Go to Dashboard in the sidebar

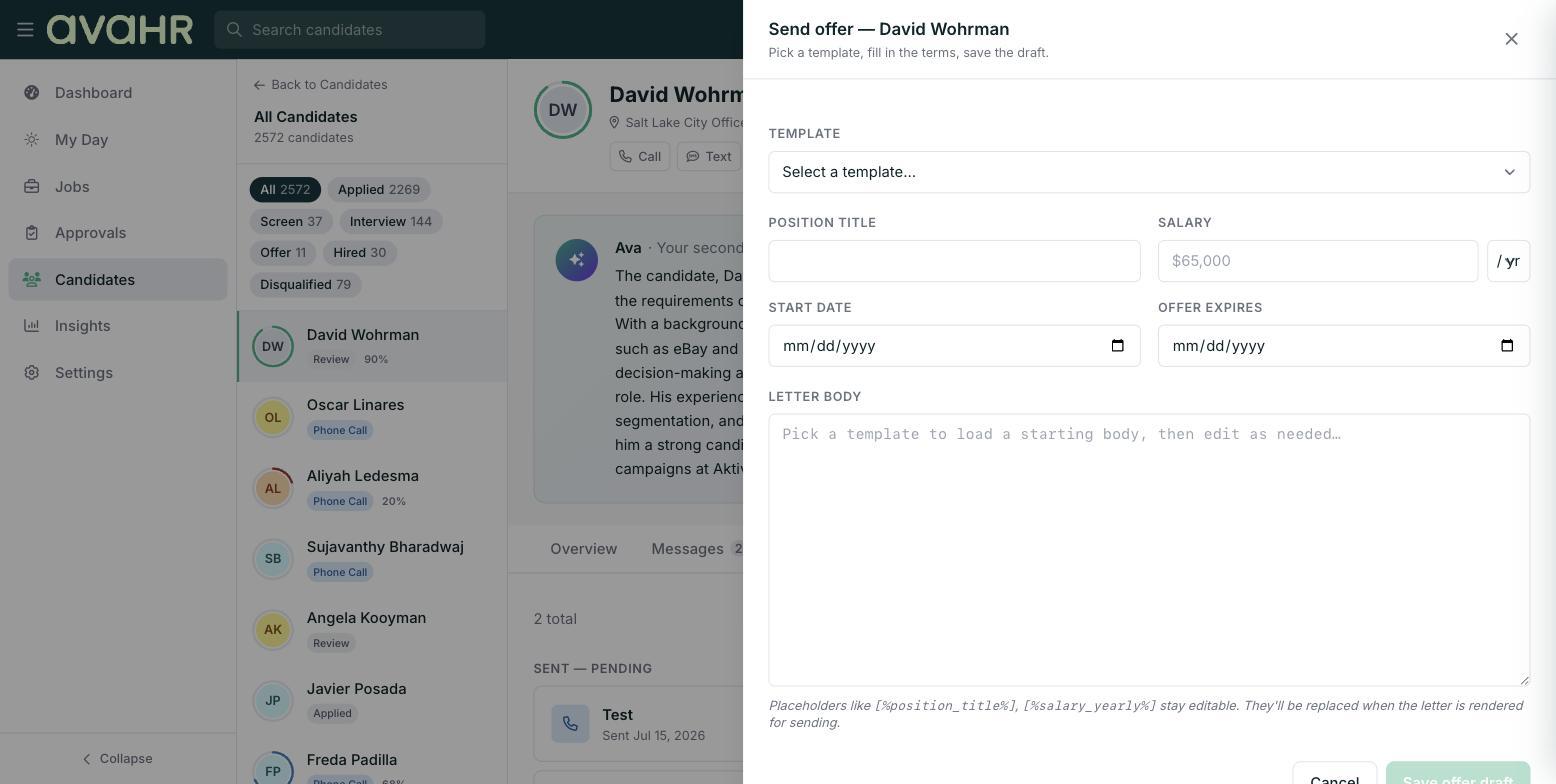[118, 93]
